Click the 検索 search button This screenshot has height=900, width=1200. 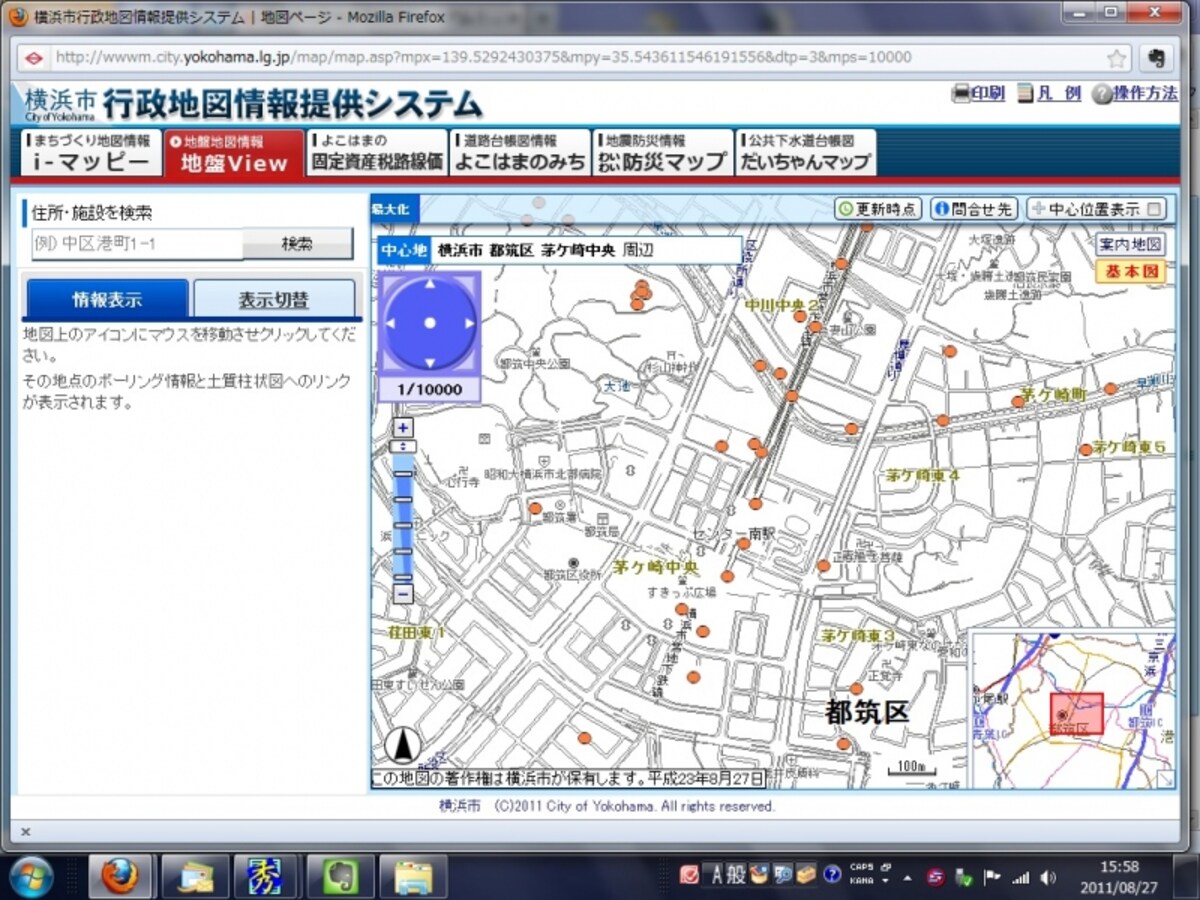[297, 244]
